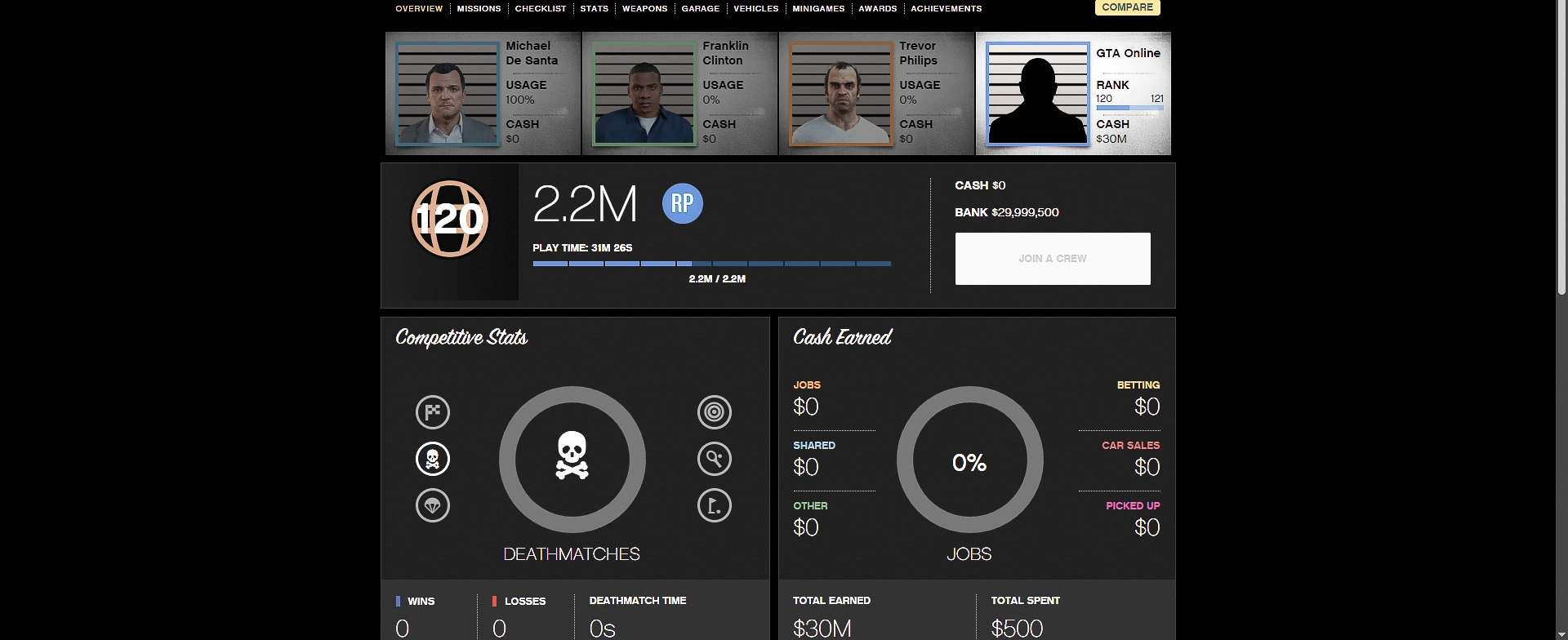Click the "LOSSES" stat label
The height and width of the screenshot is (640, 1568).
525,602
